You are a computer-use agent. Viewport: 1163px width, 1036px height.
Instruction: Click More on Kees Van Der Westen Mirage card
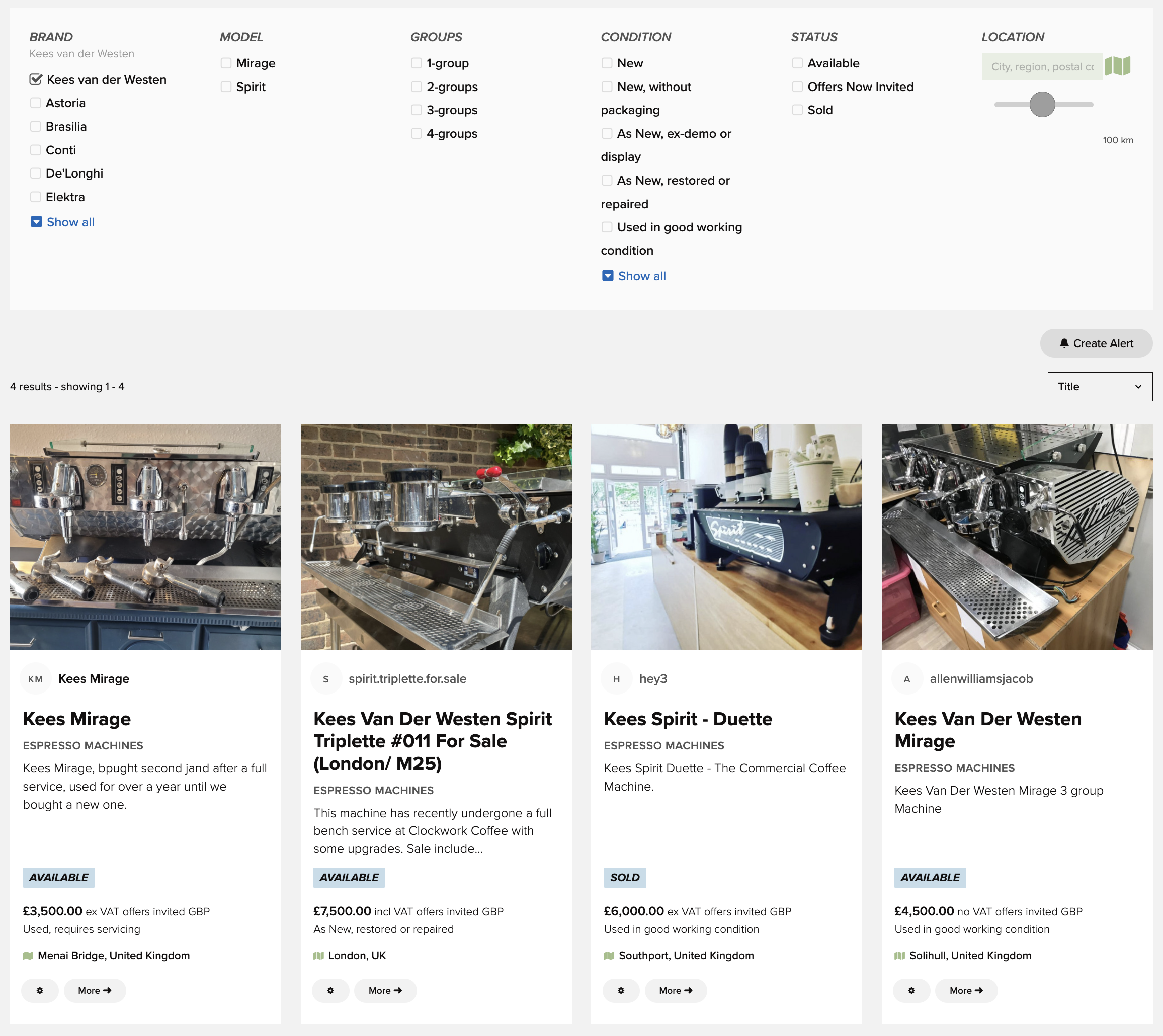[x=966, y=990]
